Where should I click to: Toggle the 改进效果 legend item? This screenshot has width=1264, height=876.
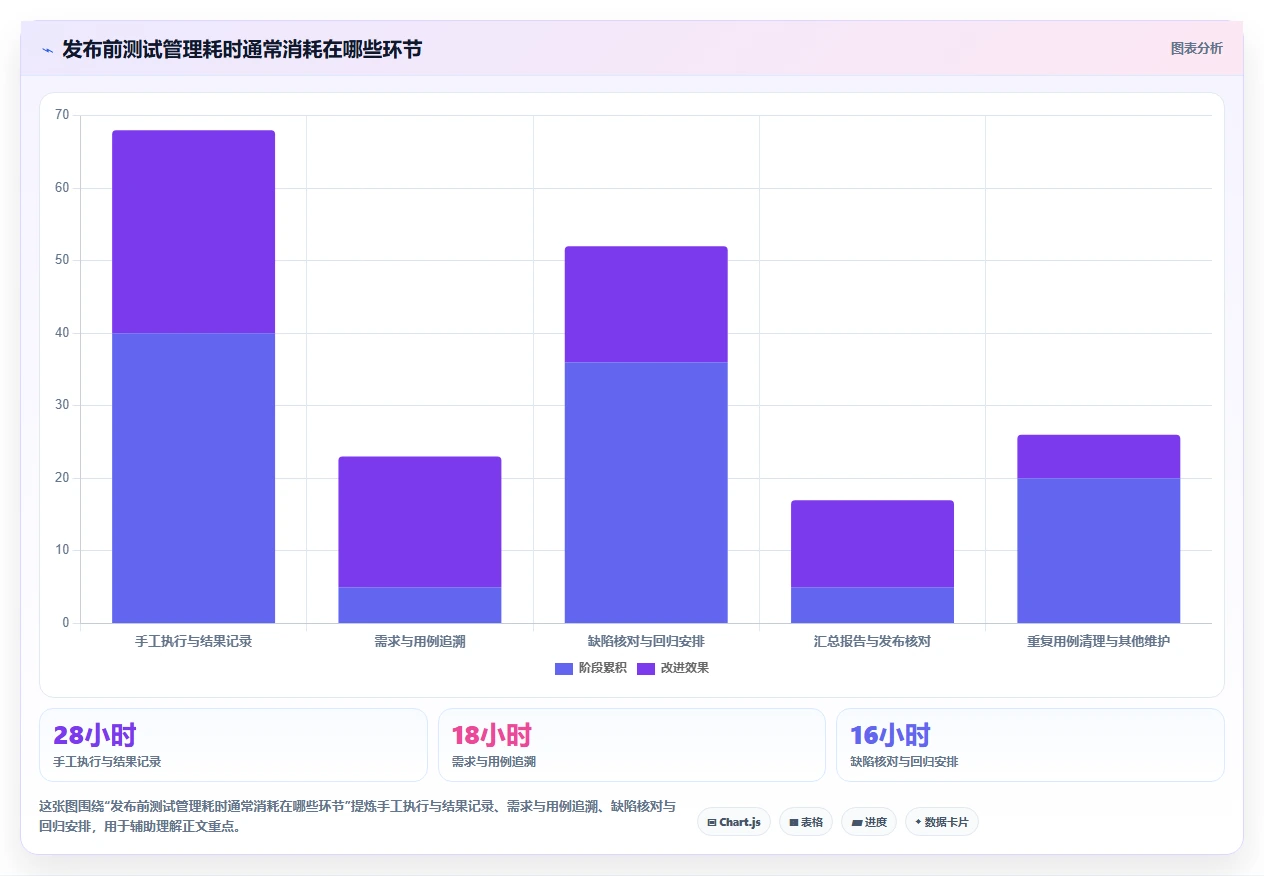click(x=673, y=668)
